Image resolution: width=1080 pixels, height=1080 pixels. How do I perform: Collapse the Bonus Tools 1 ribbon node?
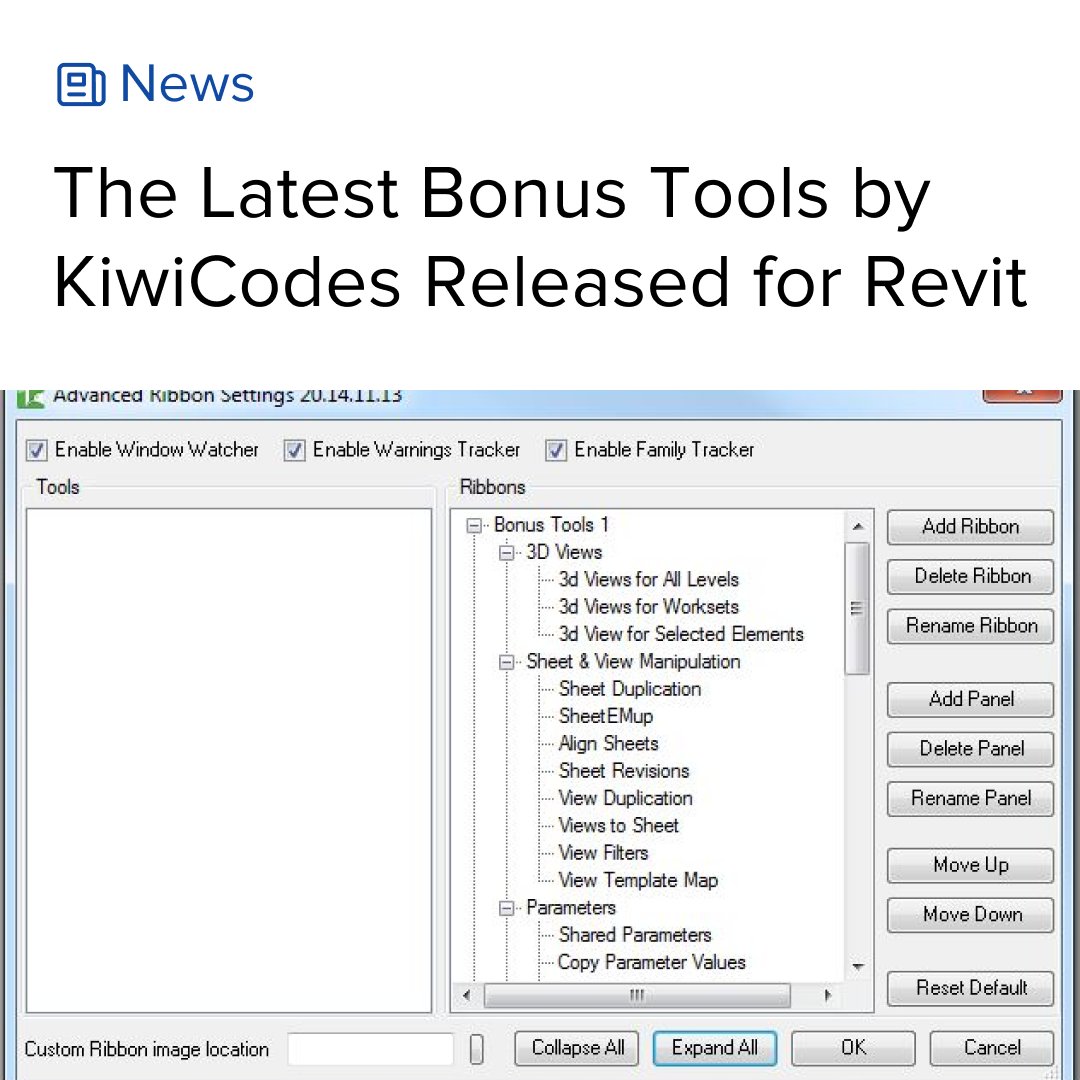474,526
